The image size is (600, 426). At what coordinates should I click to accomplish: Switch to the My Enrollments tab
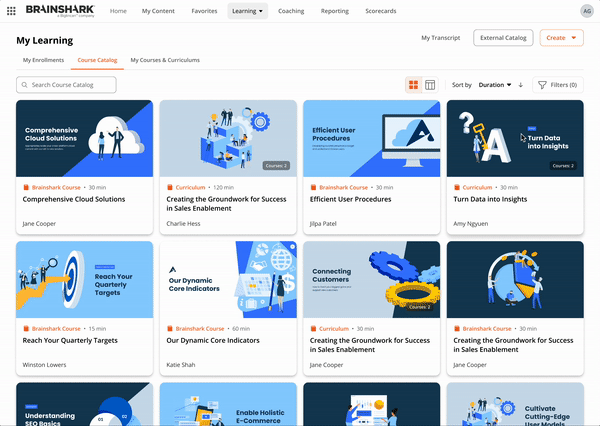tap(43, 60)
